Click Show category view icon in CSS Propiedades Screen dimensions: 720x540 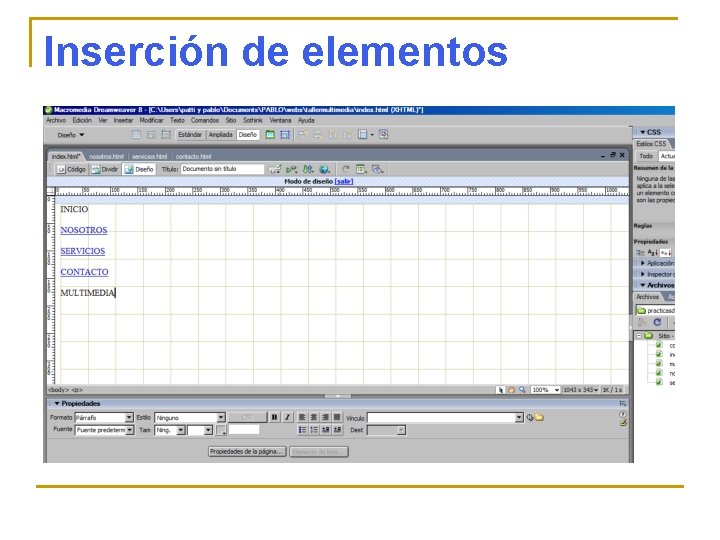(640, 253)
